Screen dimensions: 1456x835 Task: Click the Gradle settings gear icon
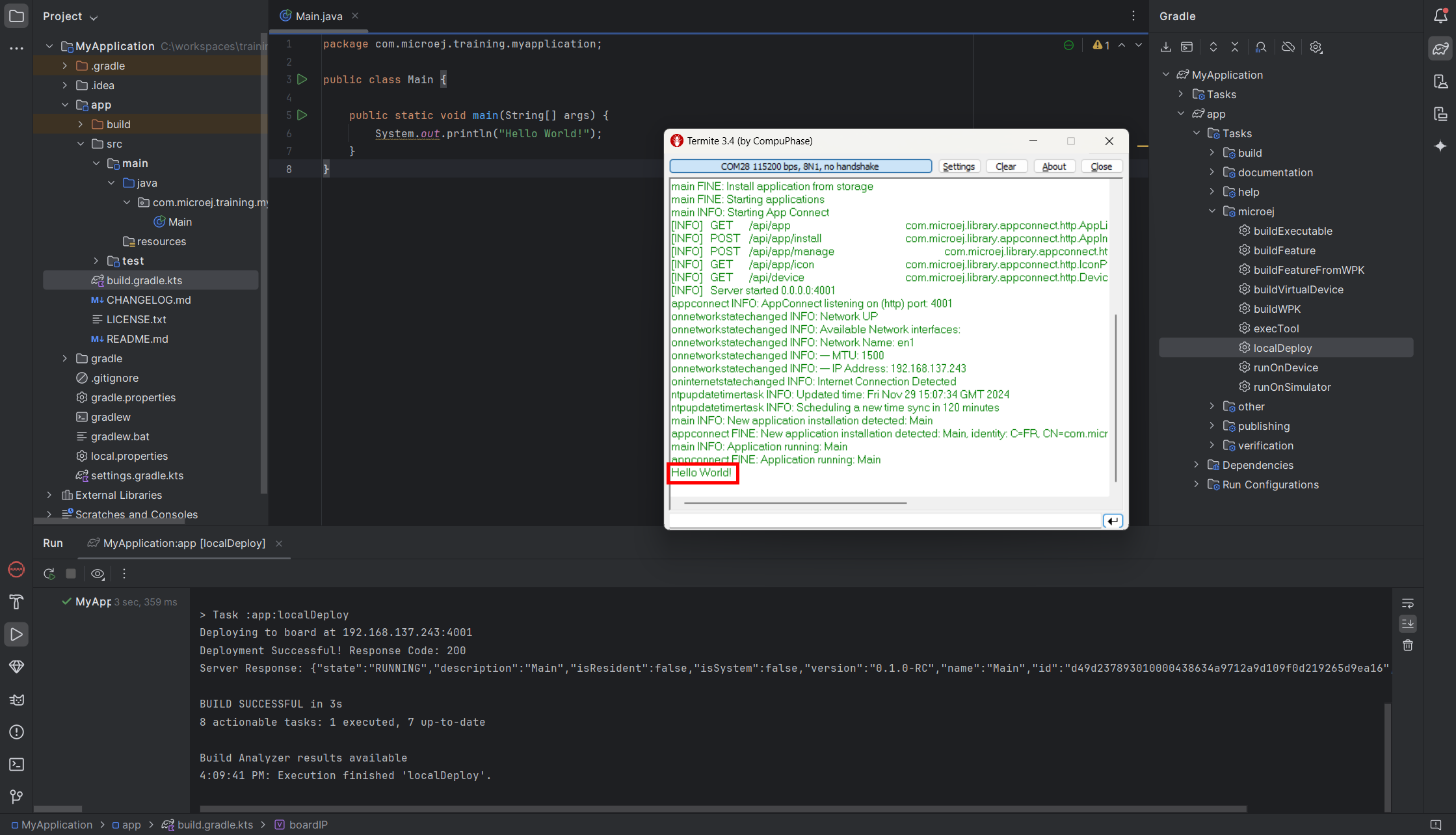(1316, 47)
